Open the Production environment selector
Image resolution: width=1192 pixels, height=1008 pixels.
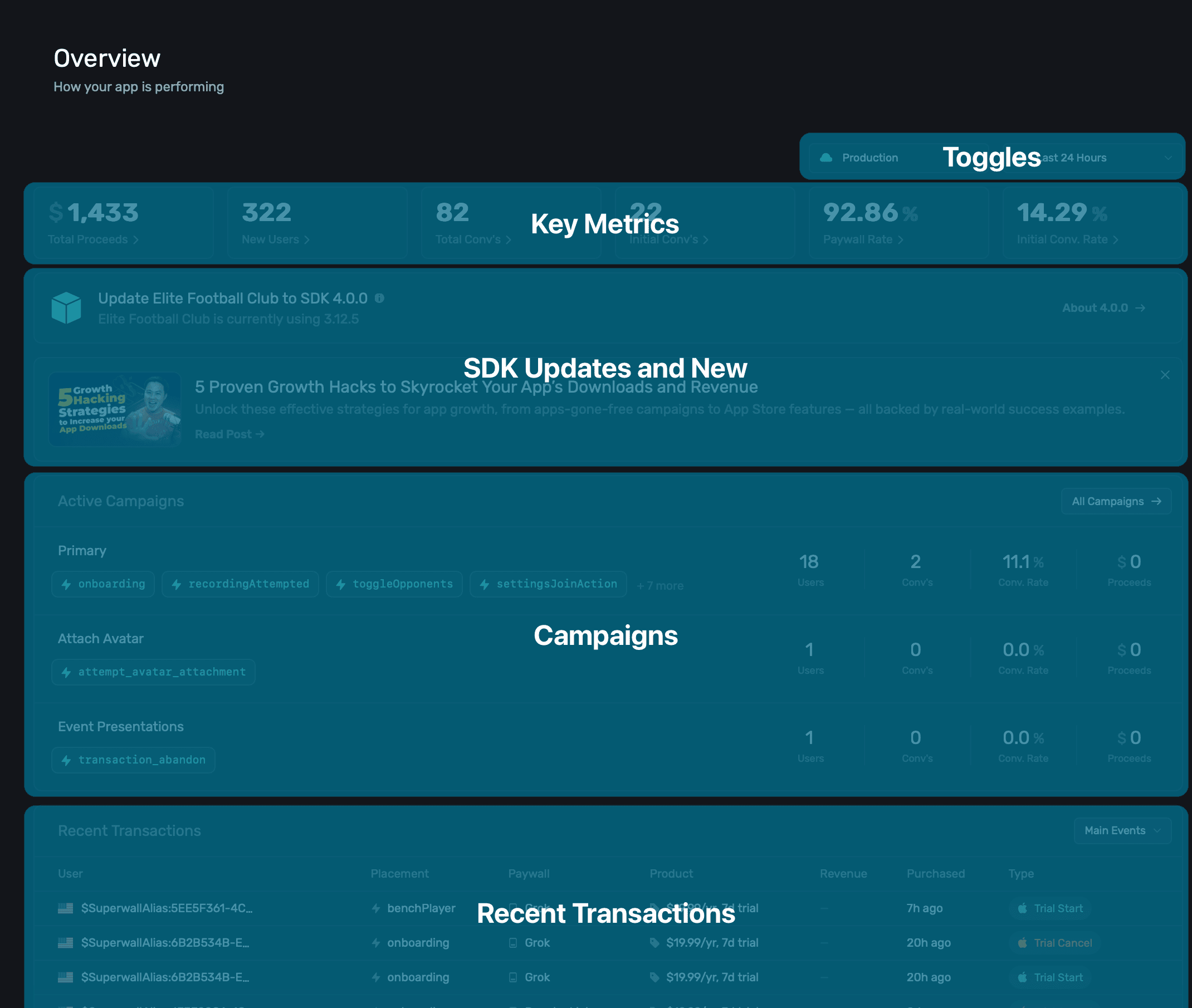coord(869,158)
